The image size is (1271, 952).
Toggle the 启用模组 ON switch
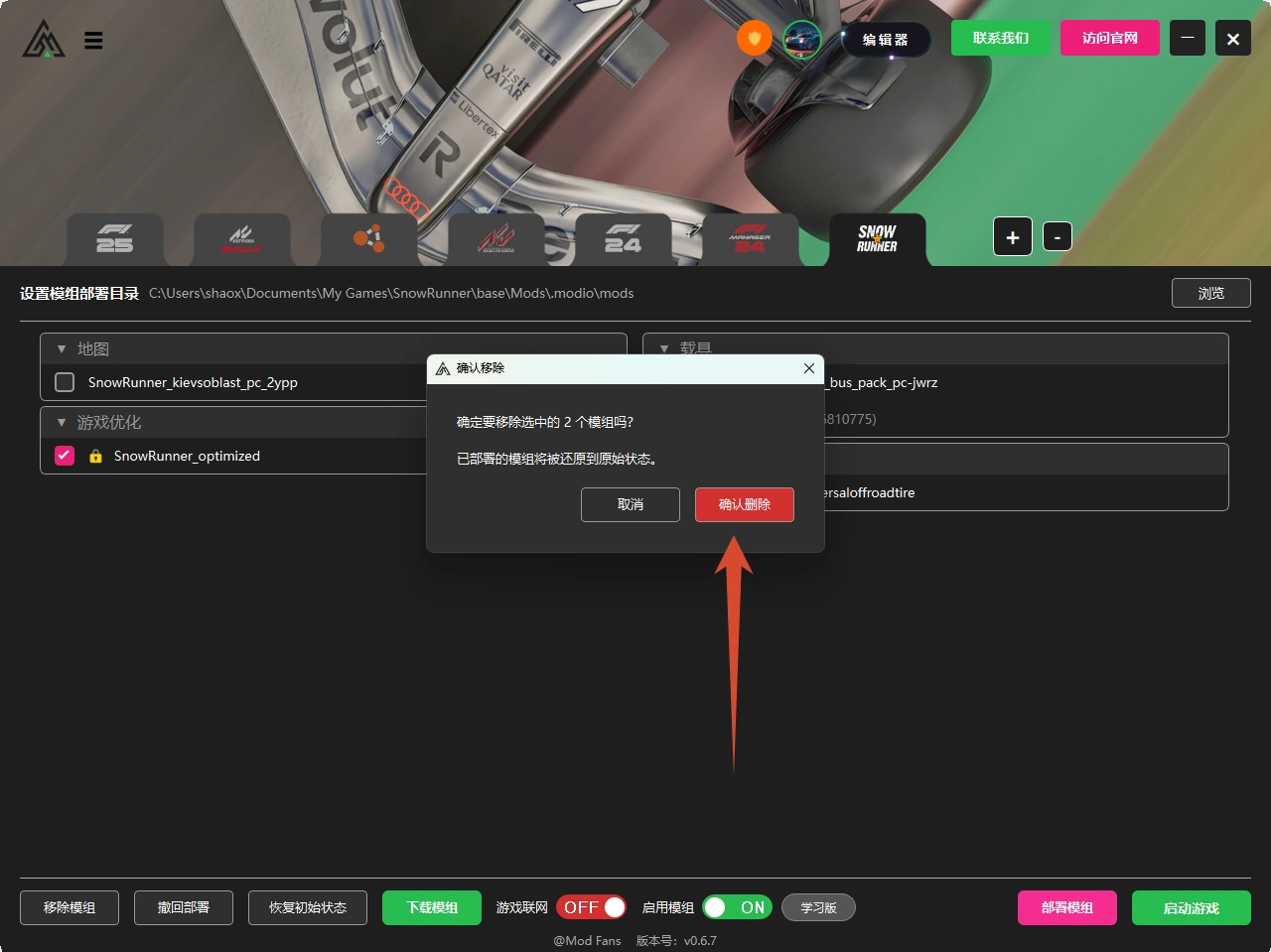737,907
